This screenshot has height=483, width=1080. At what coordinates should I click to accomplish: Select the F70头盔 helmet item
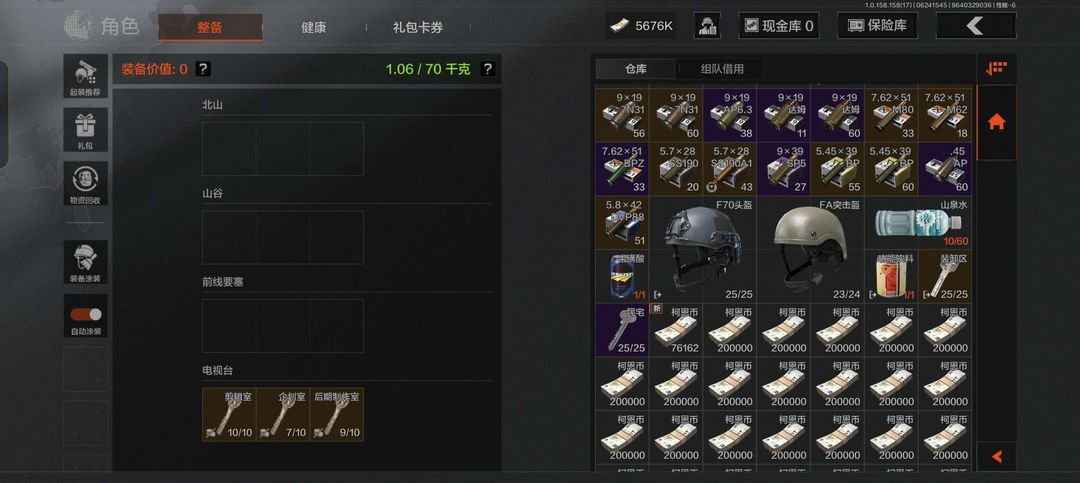pos(703,249)
